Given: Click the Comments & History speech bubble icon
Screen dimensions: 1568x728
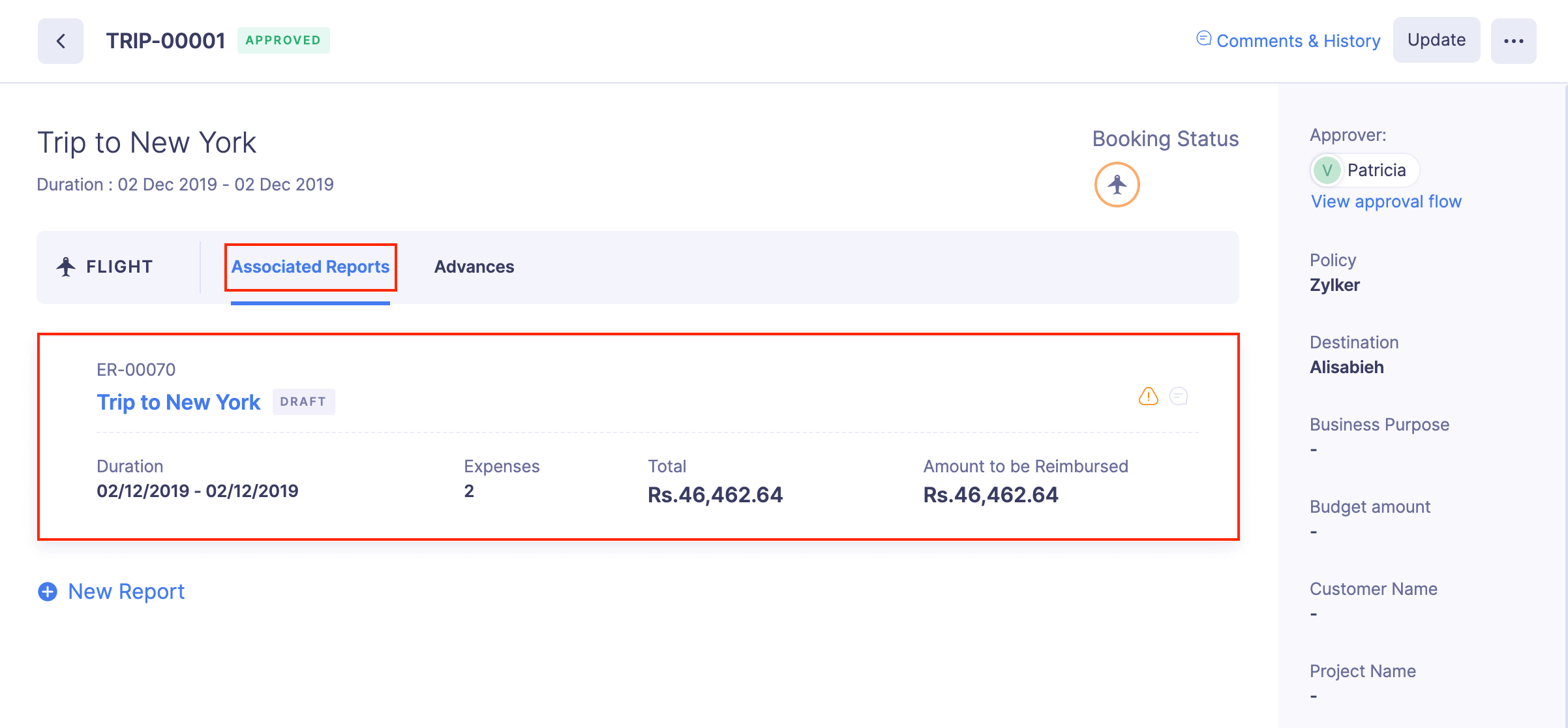Looking at the screenshot, I should click(1203, 38).
